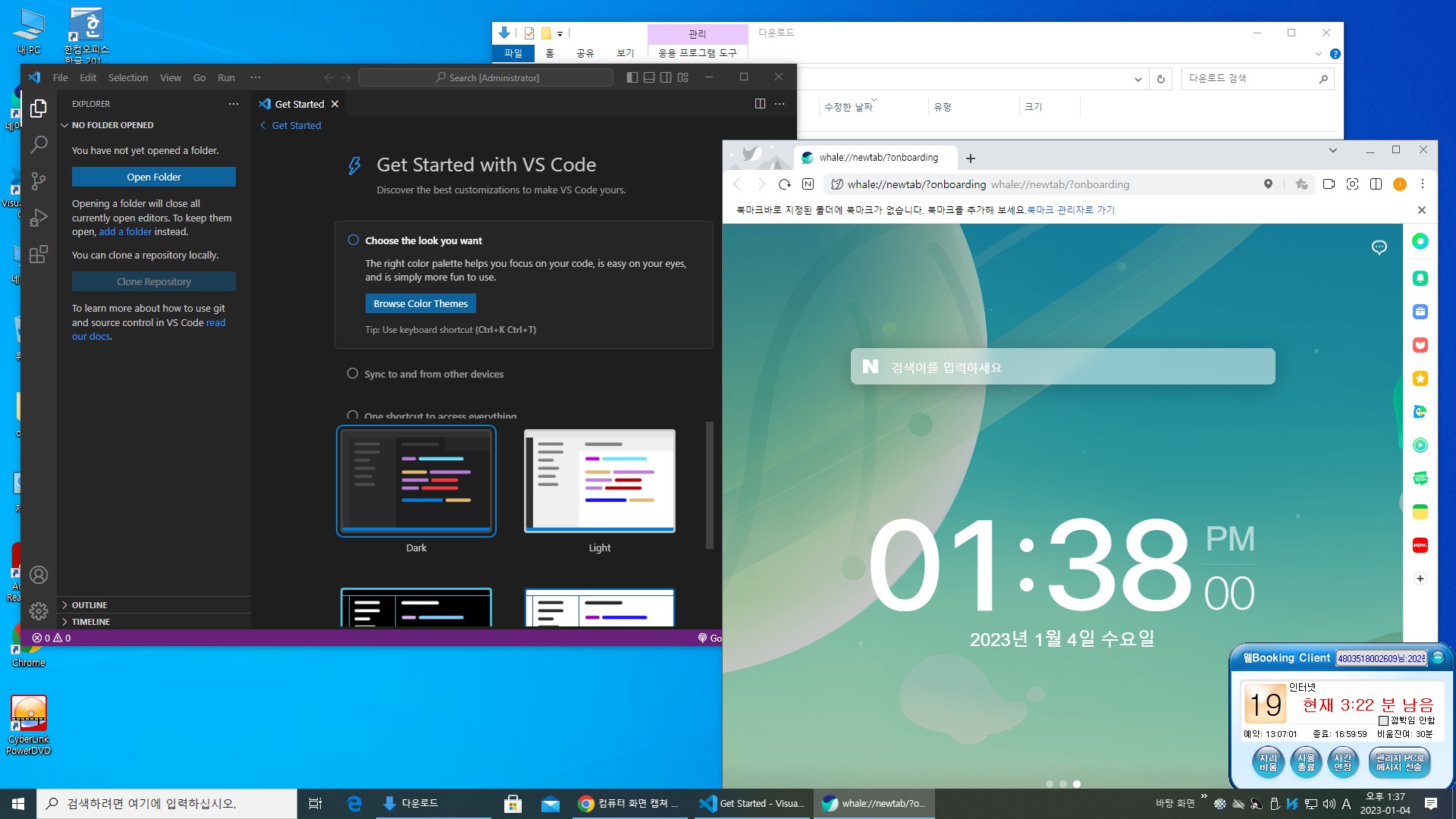Switch to 공유 tab in Downloads explorer ribbon
1456x819 pixels.
click(585, 53)
